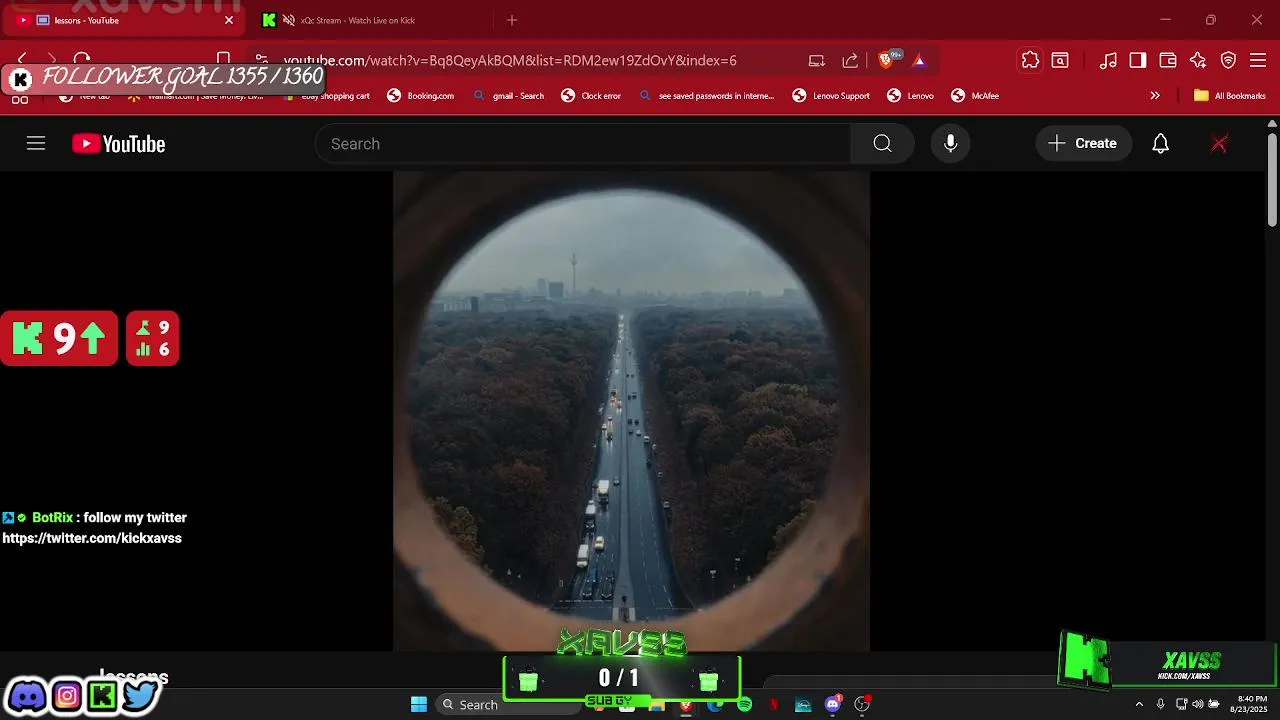Open the All Bookmarks folder
Screen dimensions: 1280x720
(1230, 96)
